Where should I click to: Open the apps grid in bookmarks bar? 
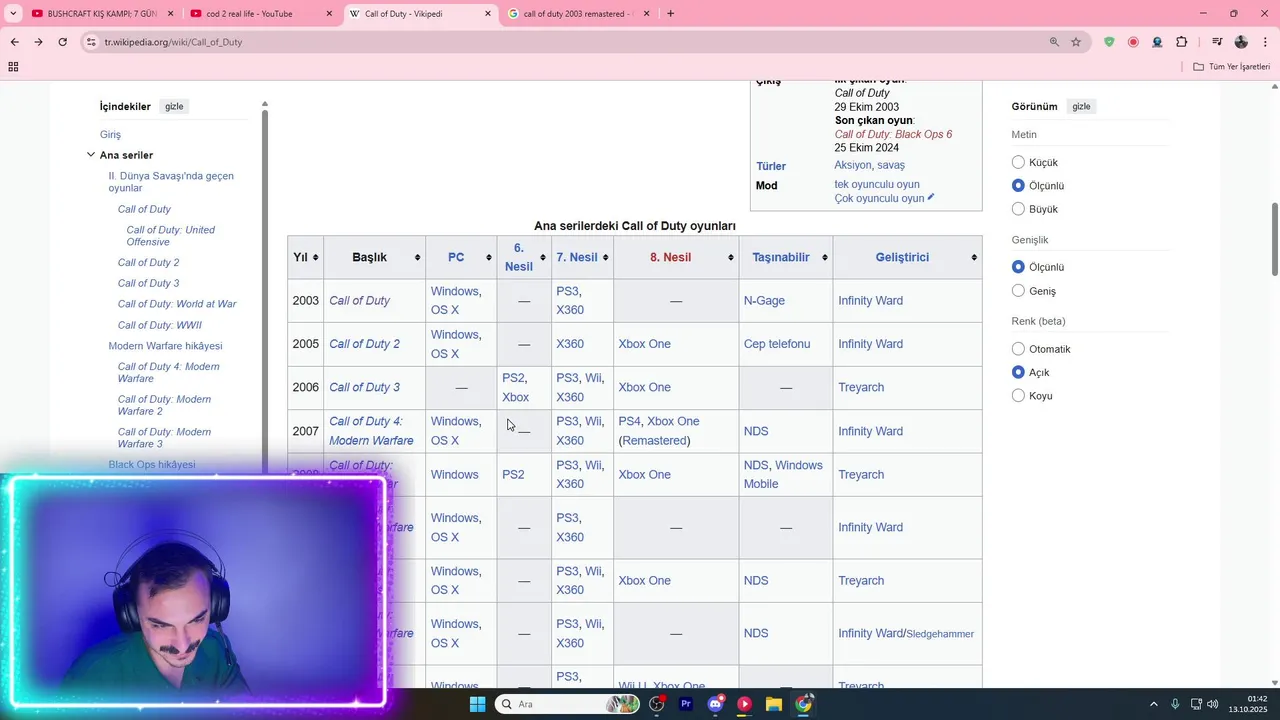(13, 67)
